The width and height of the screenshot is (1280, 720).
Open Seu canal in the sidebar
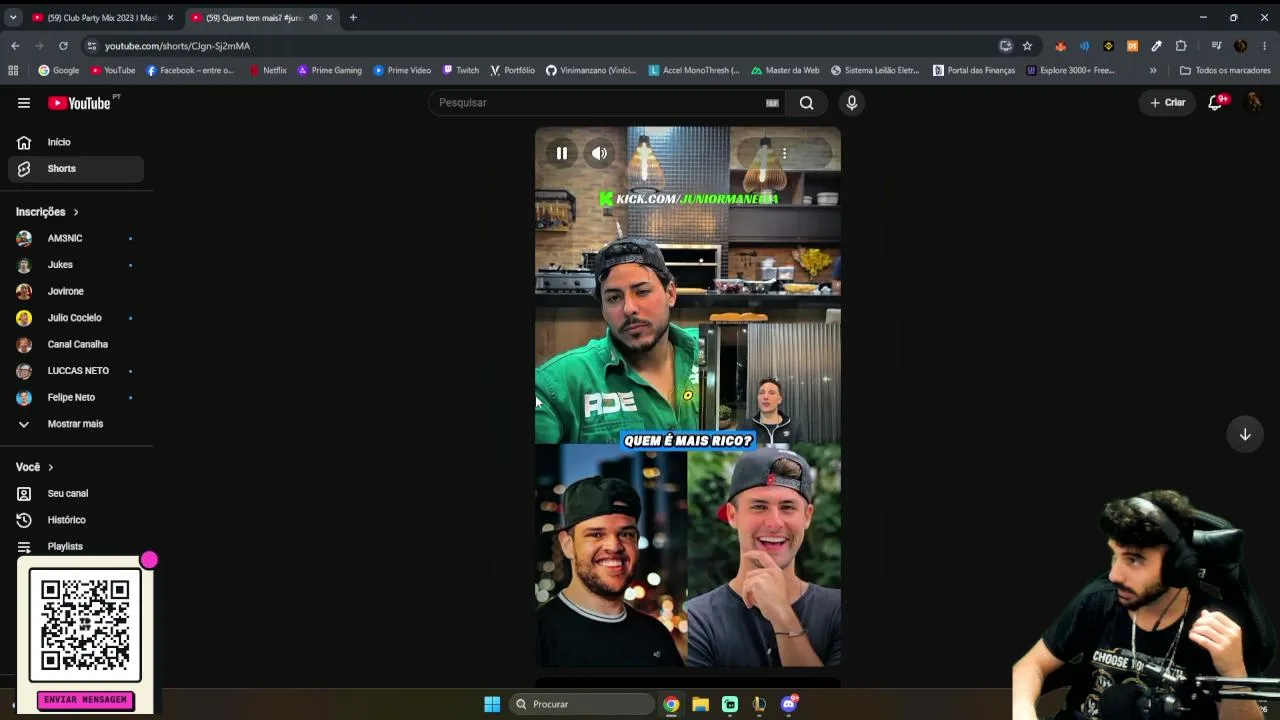(x=76, y=493)
